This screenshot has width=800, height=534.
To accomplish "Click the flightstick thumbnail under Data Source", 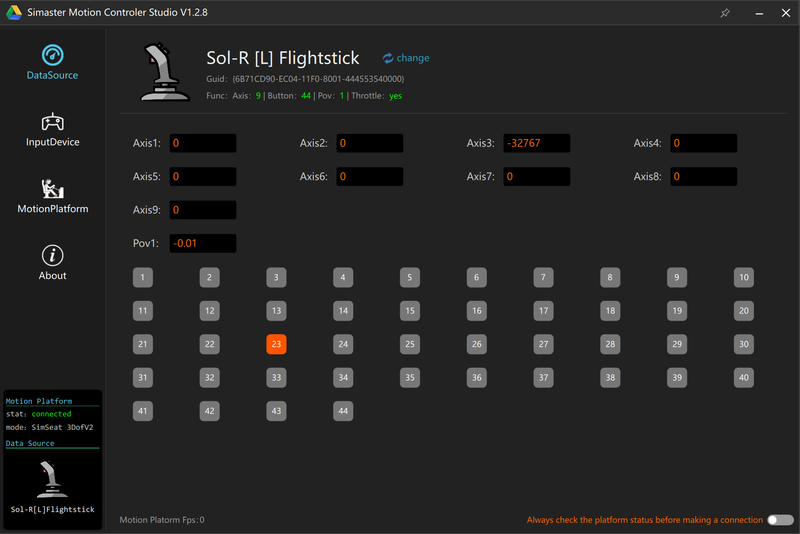I will pos(52,479).
